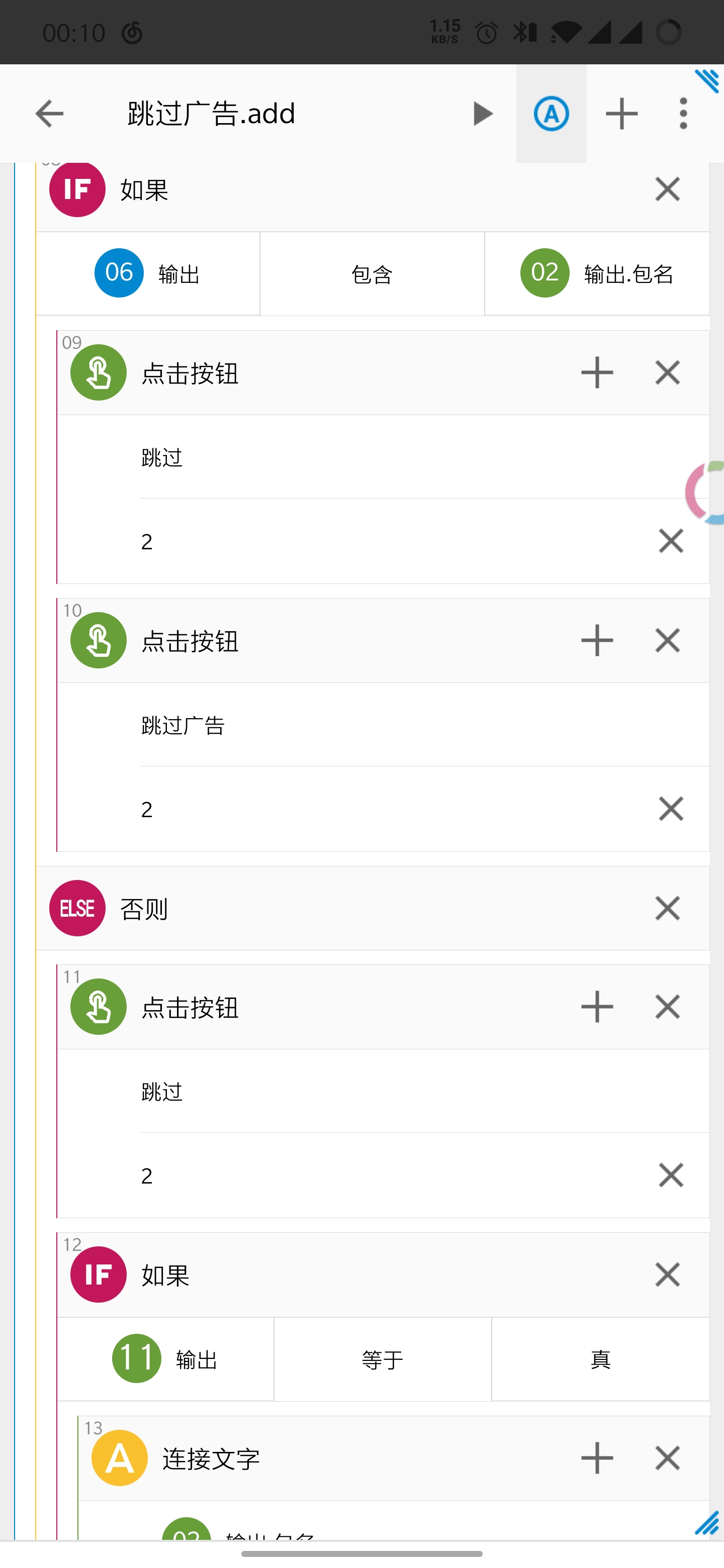Image resolution: width=724 pixels, height=1568 pixels.
Task: Choose the 02 输出.包名 condition value
Action: coord(597,274)
